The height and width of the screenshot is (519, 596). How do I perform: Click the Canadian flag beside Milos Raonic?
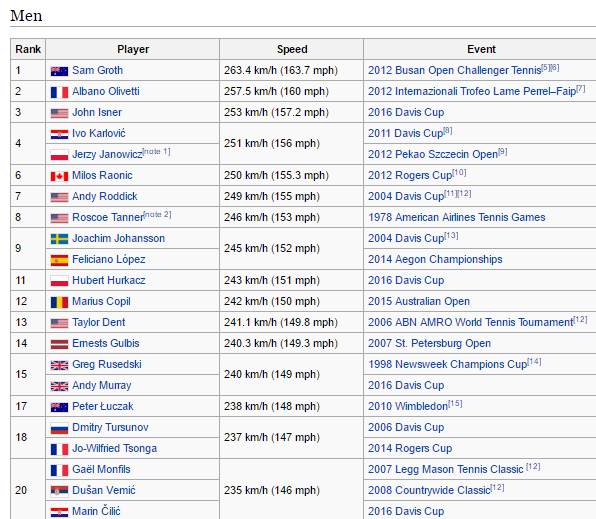59,176
